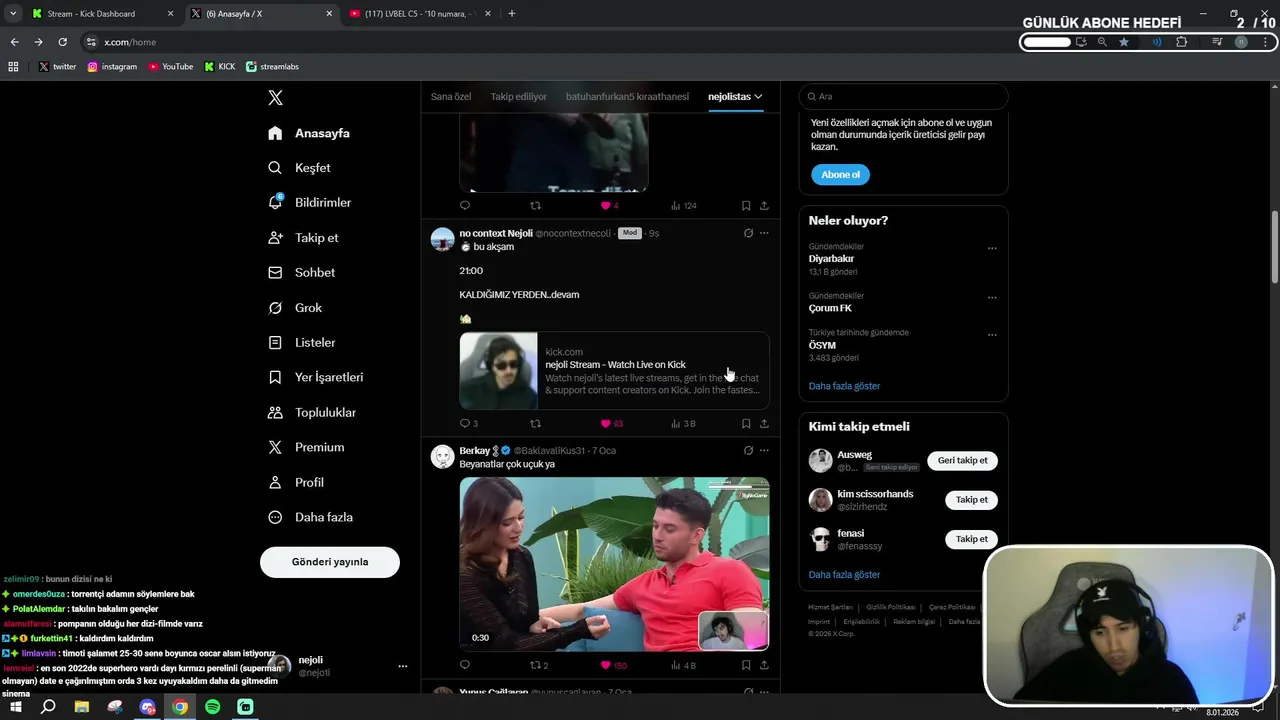The width and height of the screenshot is (1280, 720).
Task: Switch to Takip ediyor tab
Action: pos(518,96)
